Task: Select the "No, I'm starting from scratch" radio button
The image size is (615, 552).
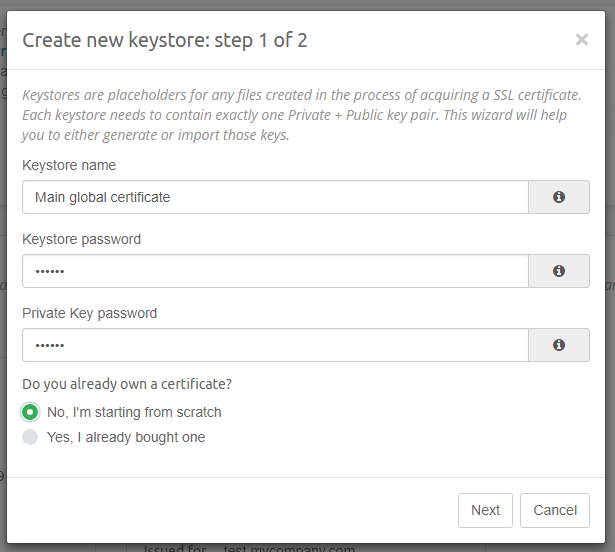Action: click(31, 412)
